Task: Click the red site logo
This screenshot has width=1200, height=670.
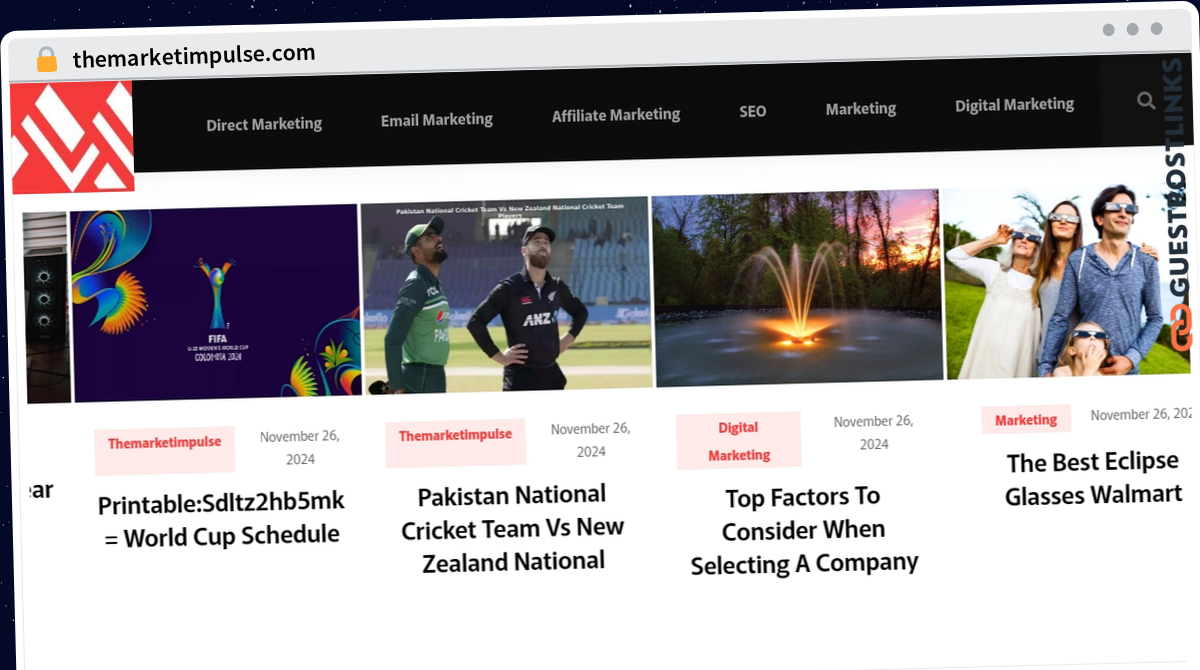Action: [x=72, y=137]
